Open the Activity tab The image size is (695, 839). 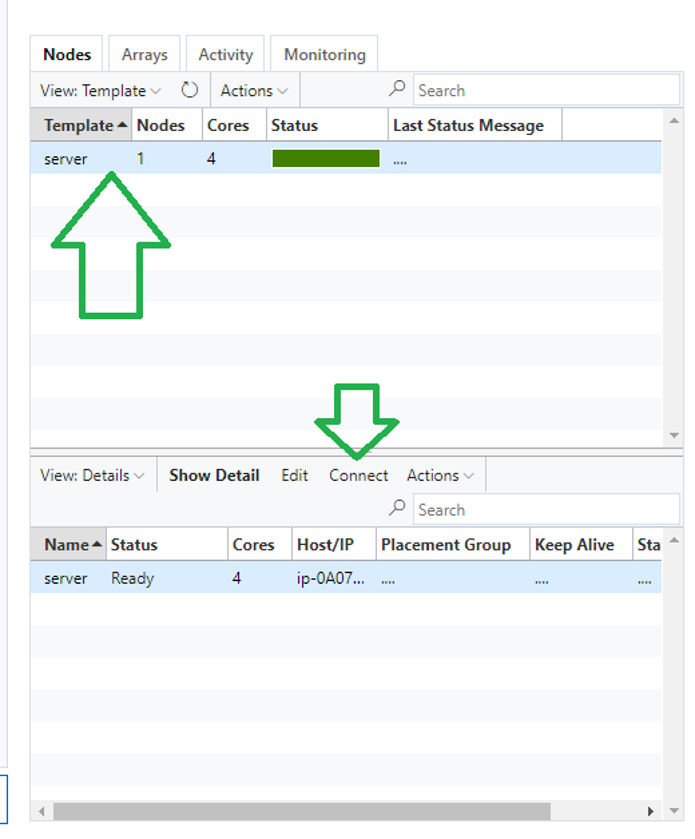pyautogui.click(x=225, y=54)
